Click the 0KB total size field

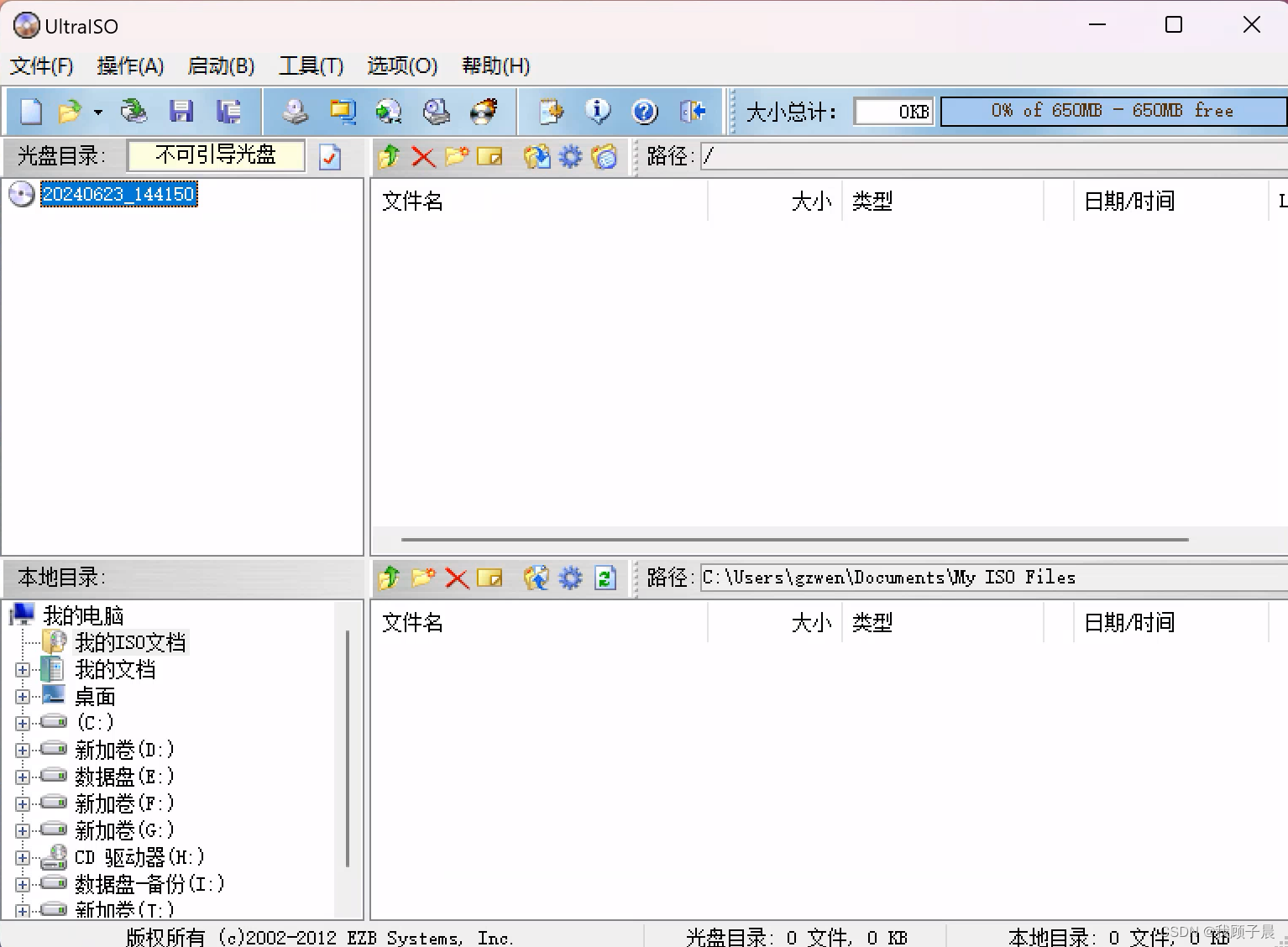(x=893, y=111)
